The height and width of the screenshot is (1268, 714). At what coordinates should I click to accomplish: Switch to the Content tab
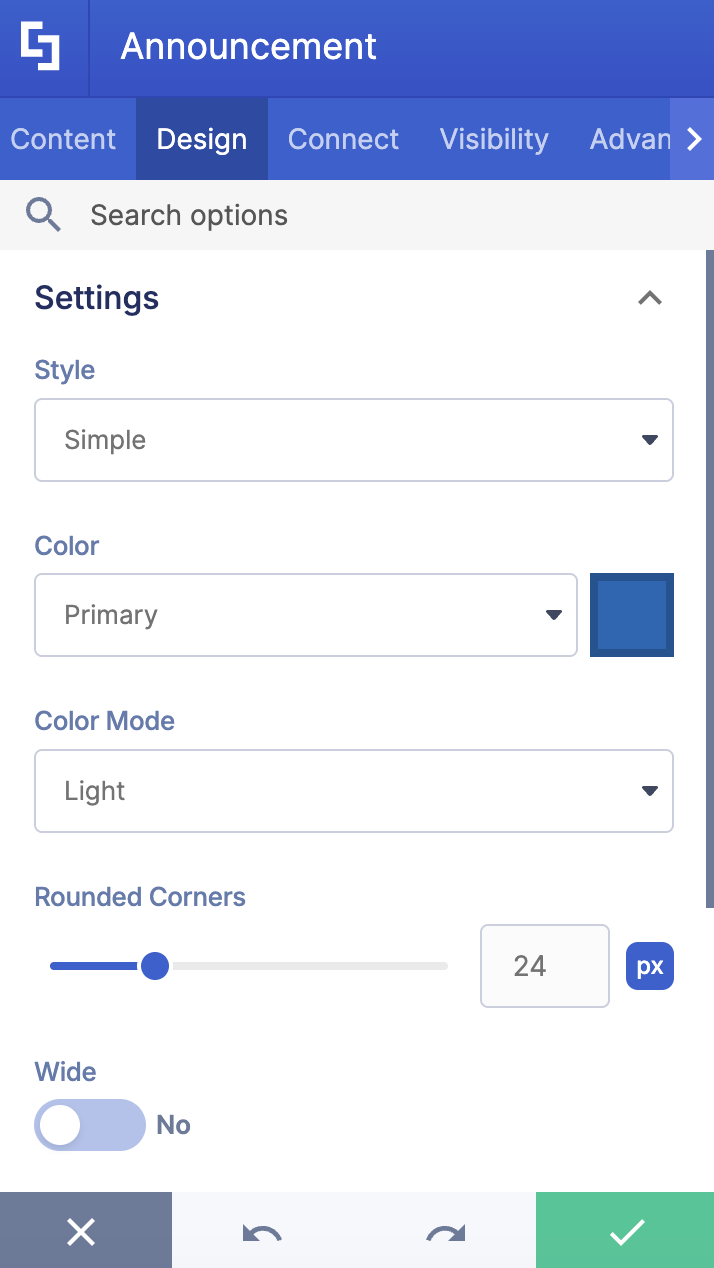[62, 139]
